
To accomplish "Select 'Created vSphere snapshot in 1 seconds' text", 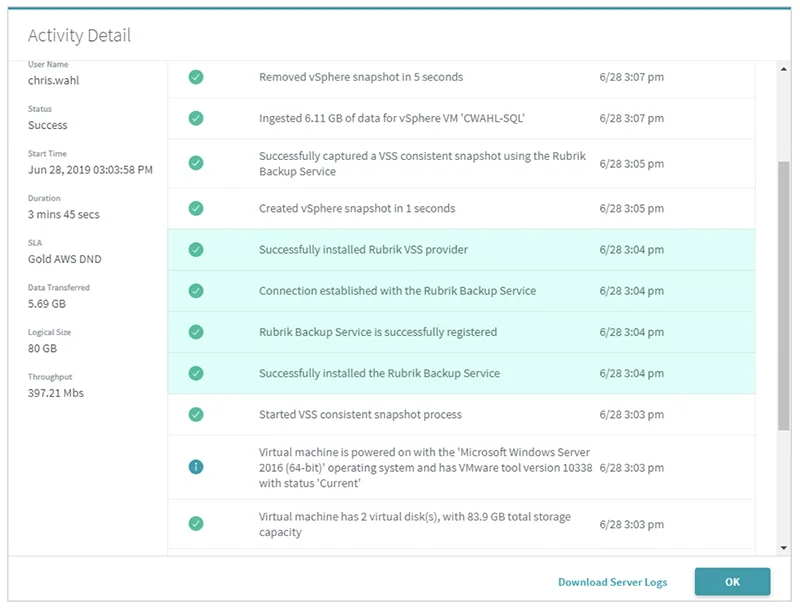I will coord(357,209).
